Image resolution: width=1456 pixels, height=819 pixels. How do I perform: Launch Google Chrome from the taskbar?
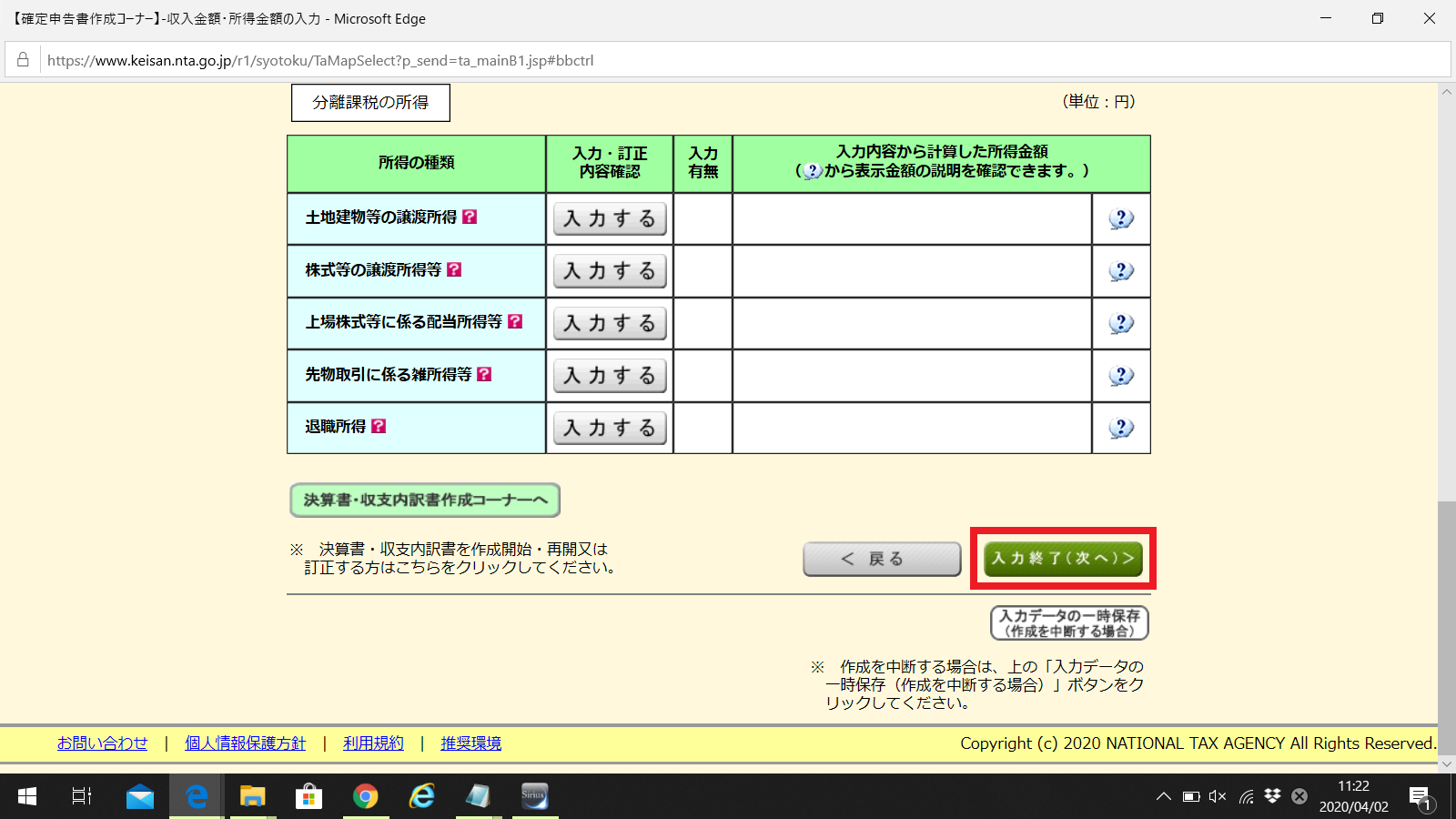coord(366,796)
